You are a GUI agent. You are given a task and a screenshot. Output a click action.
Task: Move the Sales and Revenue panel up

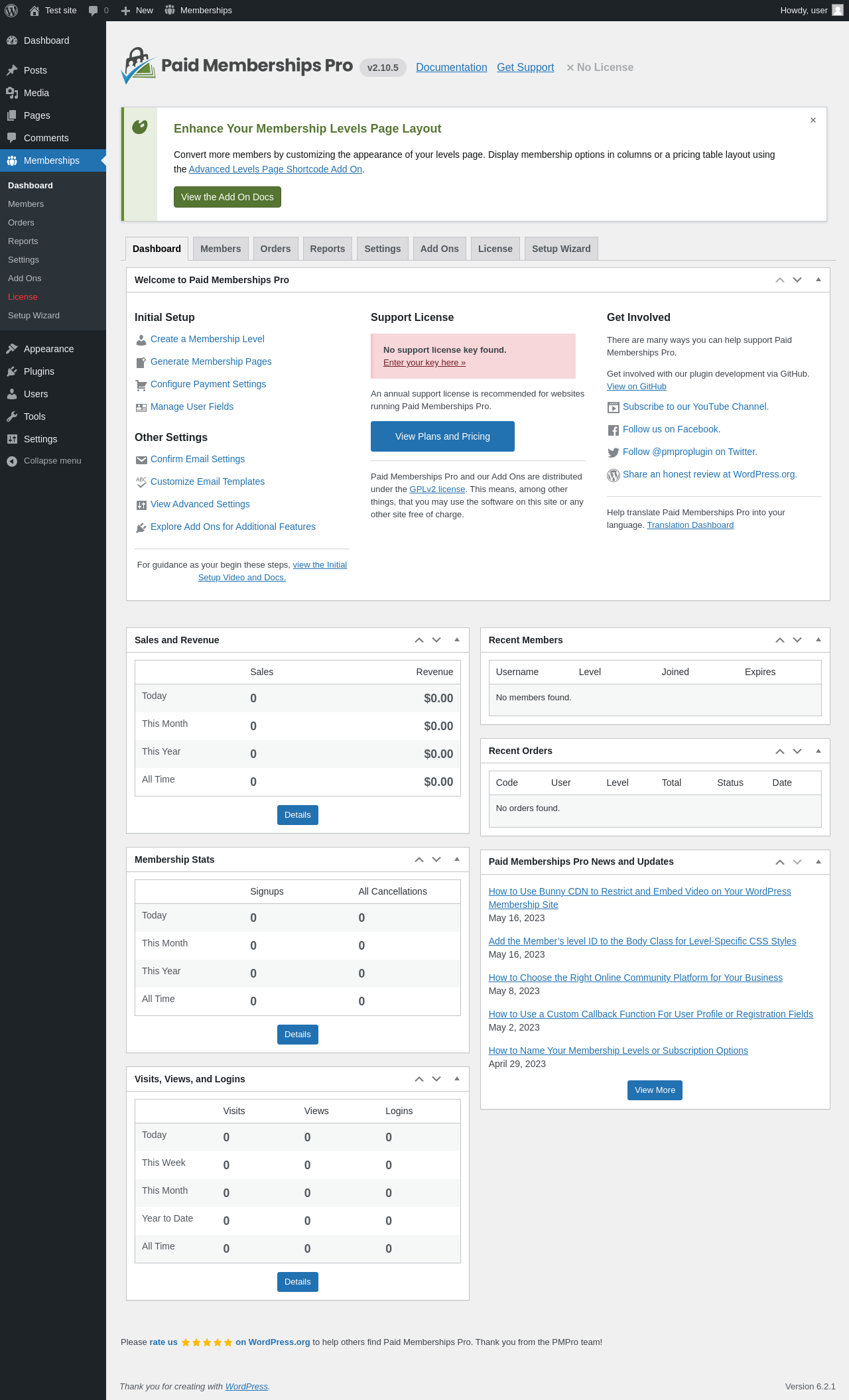(419, 640)
